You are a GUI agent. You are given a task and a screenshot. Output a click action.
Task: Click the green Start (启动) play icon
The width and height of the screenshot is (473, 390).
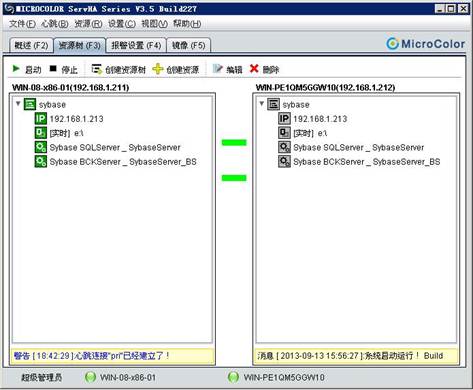pos(16,69)
